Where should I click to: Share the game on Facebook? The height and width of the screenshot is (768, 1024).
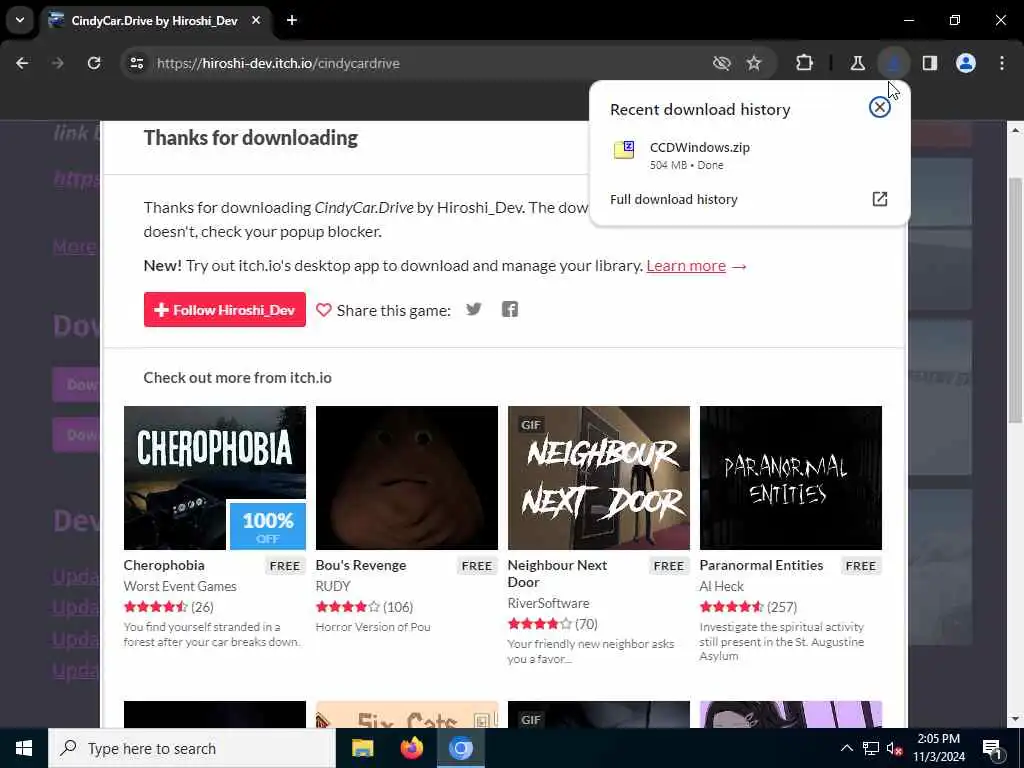(509, 310)
